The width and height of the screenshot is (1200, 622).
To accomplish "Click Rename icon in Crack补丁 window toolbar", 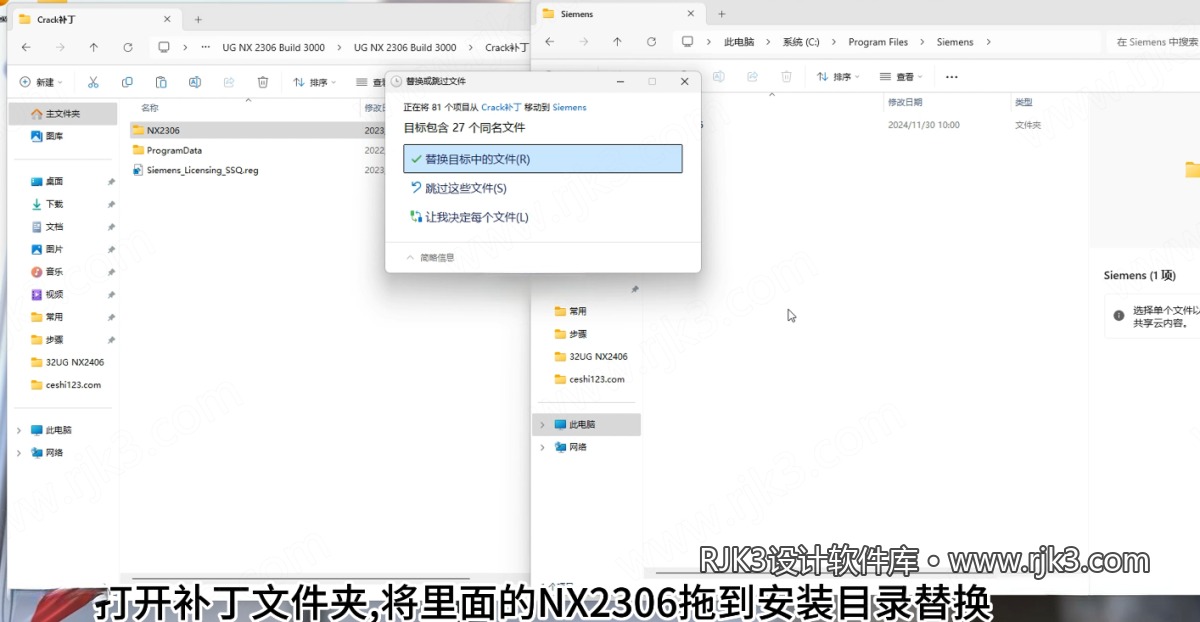I will (195, 82).
